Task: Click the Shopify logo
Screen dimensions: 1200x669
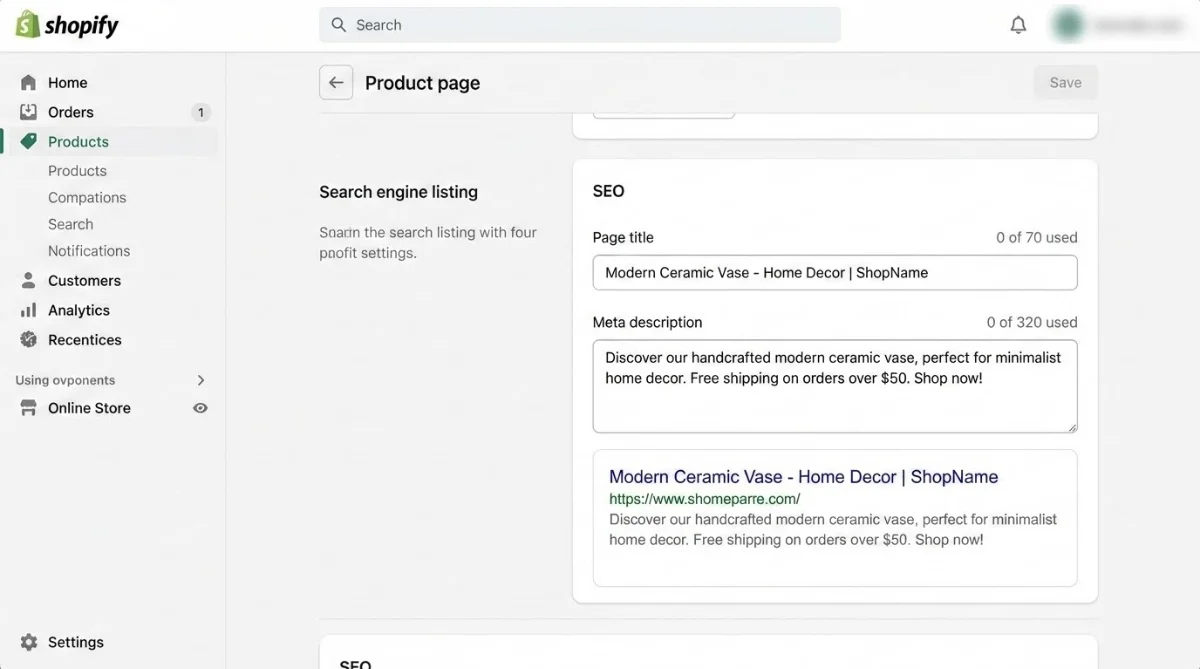Action: [x=66, y=23]
